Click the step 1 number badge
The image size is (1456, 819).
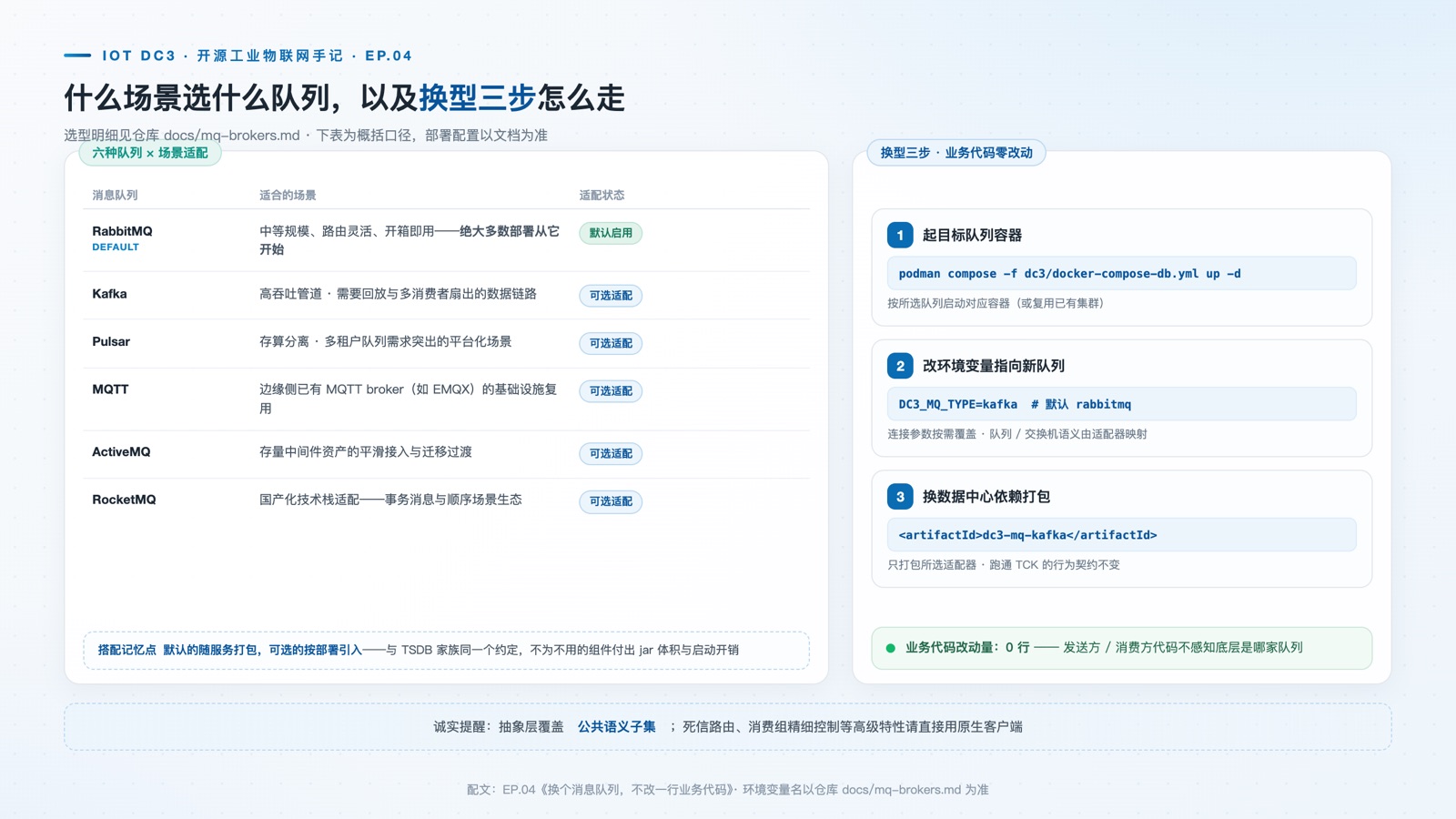(900, 235)
